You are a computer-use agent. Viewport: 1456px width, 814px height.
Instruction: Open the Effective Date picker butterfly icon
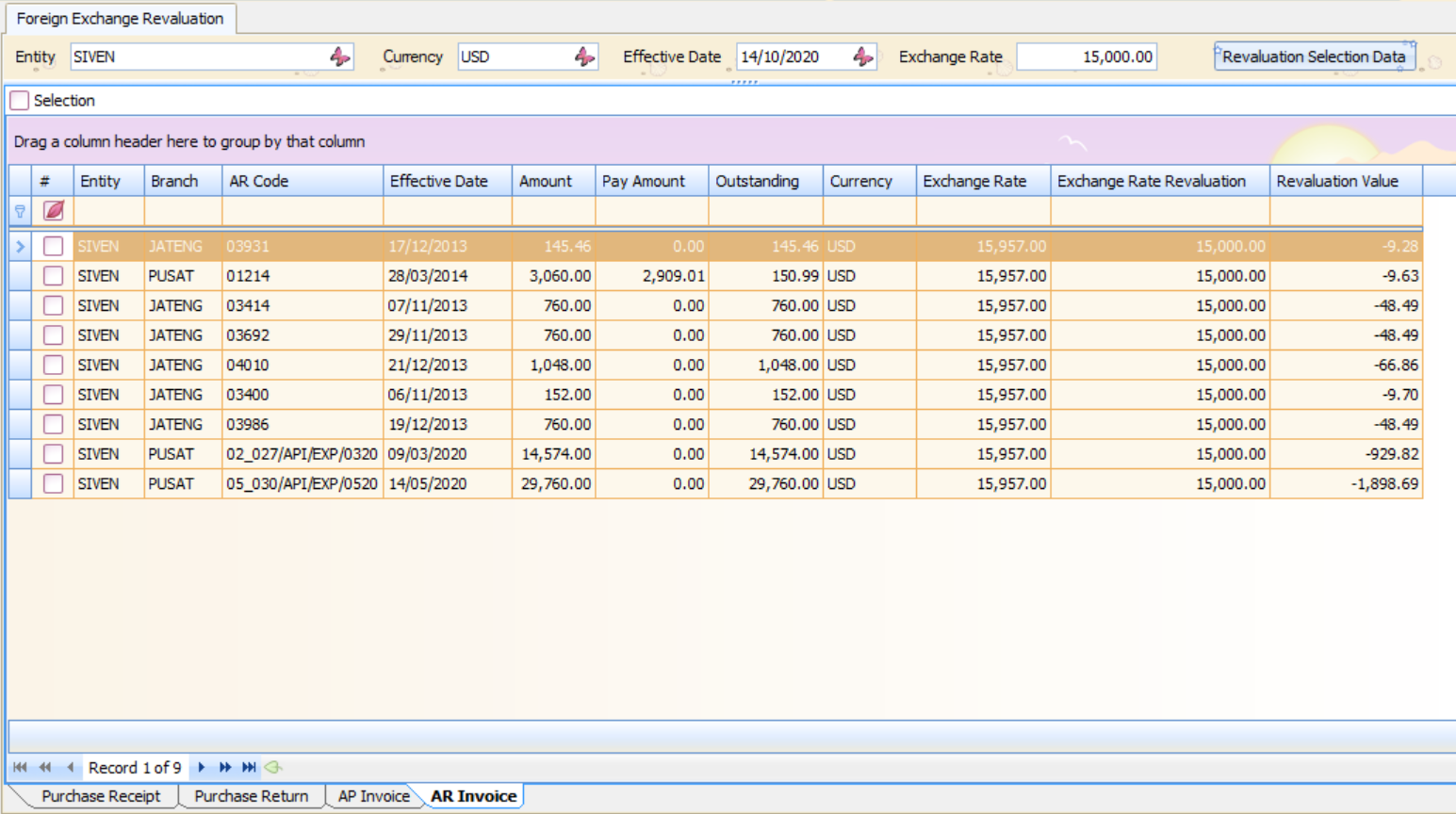coord(863,57)
